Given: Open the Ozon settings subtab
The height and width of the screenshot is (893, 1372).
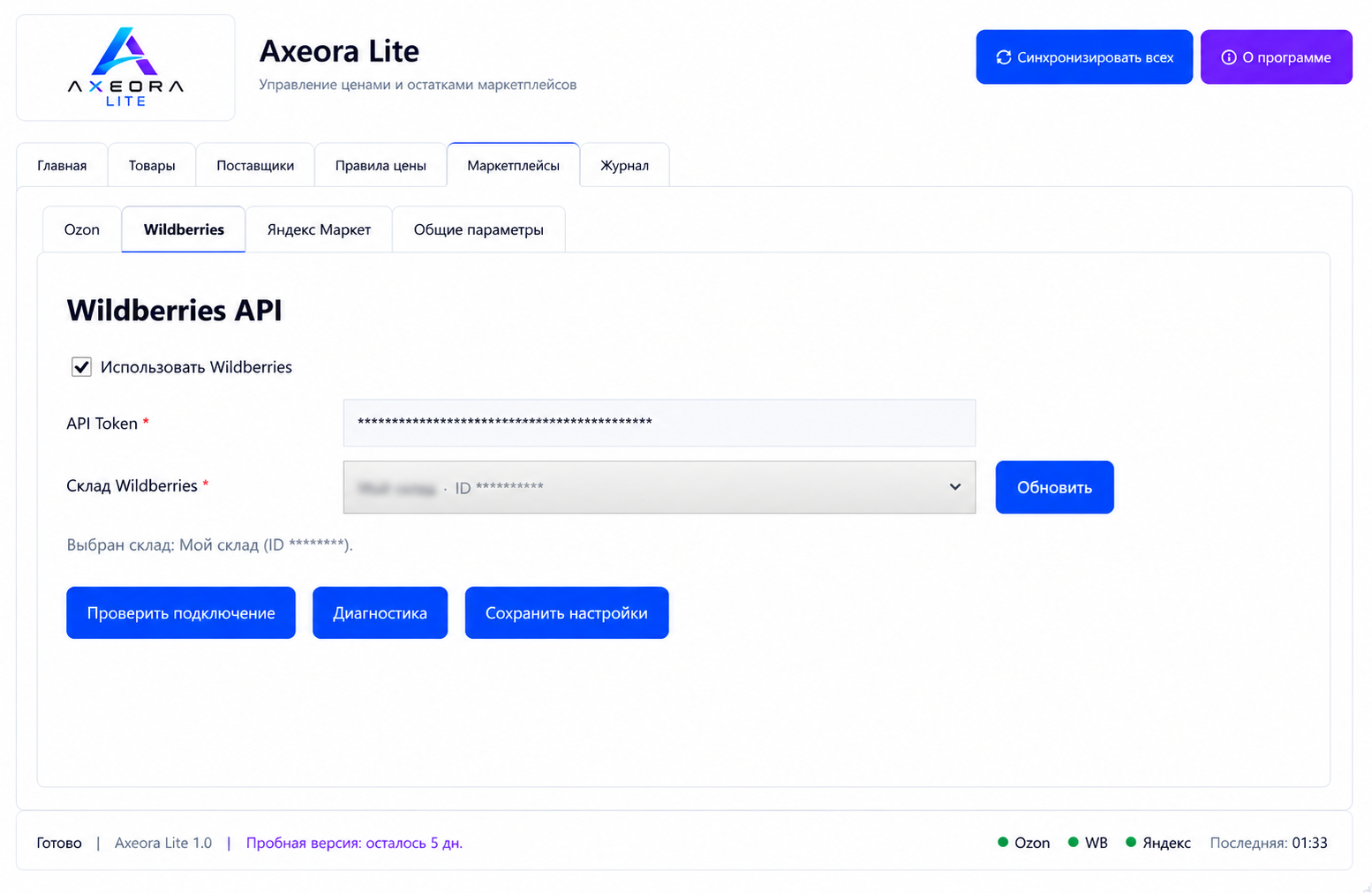Looking at the screenshot, I should (82, 229).
